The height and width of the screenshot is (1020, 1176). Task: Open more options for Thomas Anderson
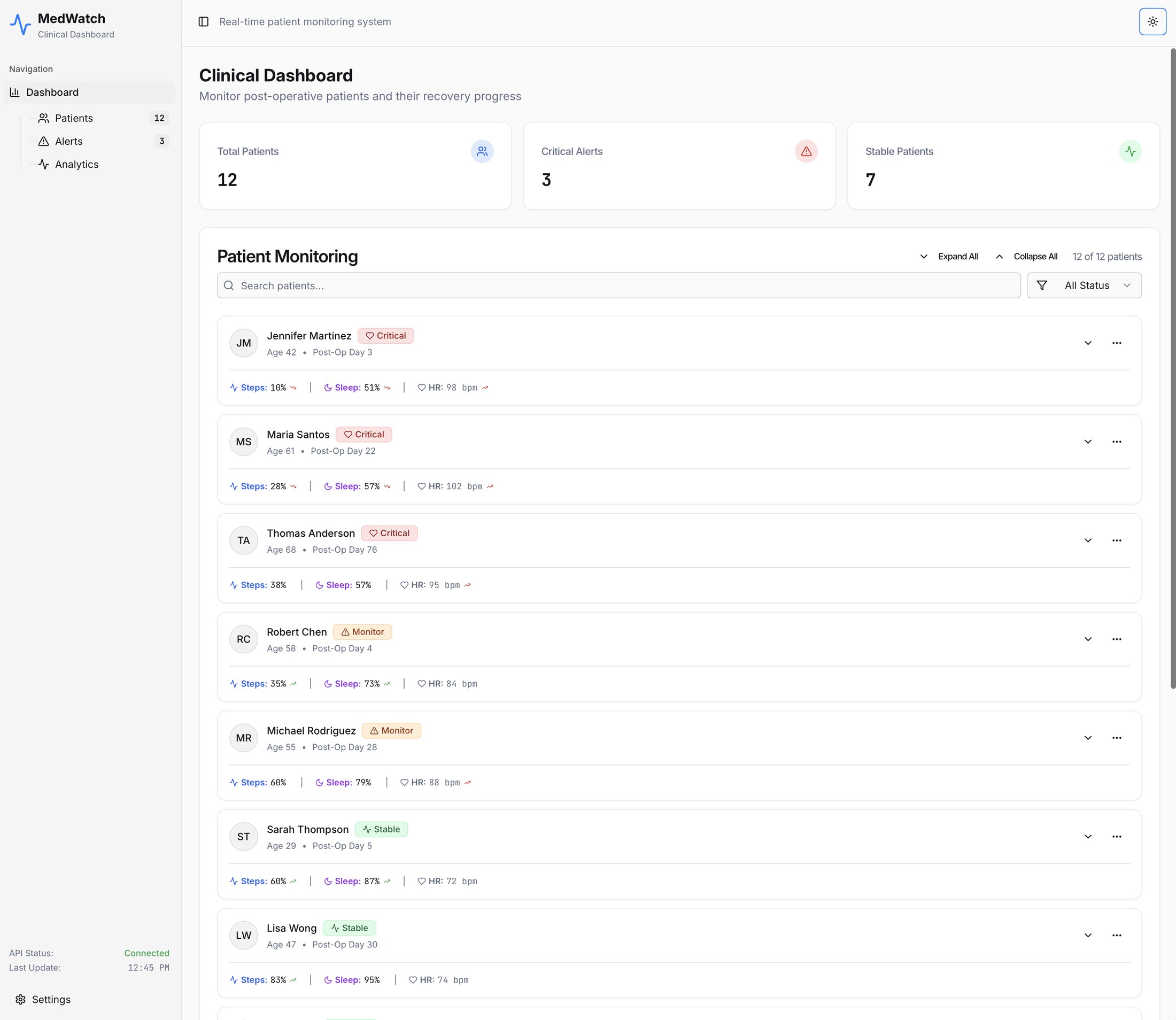click(x=1117, y=540)
